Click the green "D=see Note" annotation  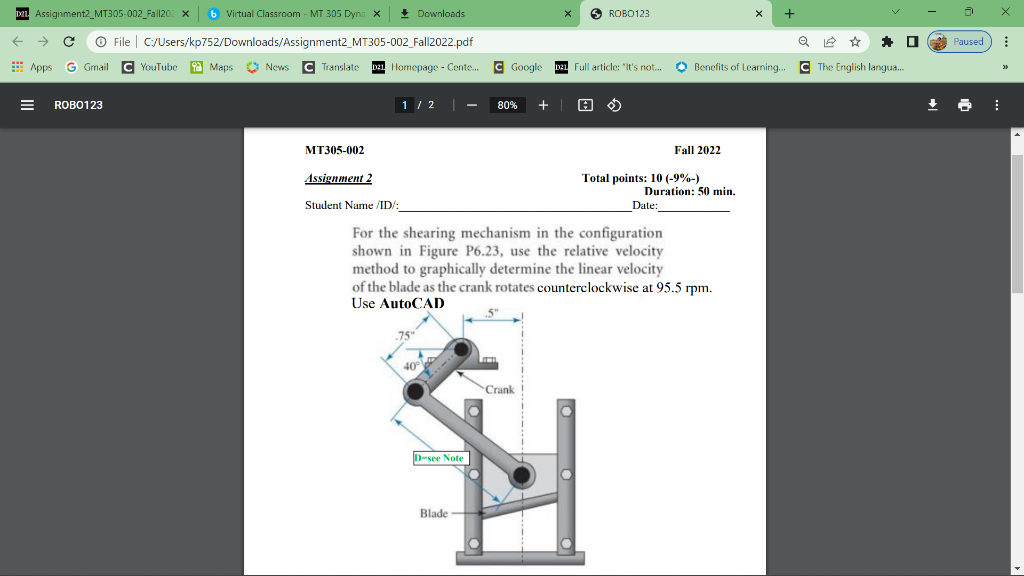click(441, 458)
